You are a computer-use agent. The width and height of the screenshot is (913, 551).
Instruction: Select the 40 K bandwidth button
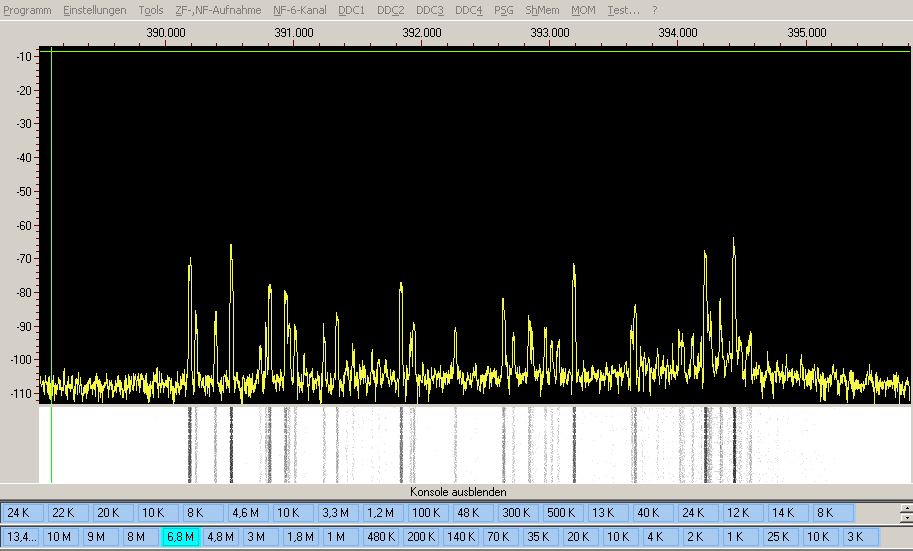point(655,513)
